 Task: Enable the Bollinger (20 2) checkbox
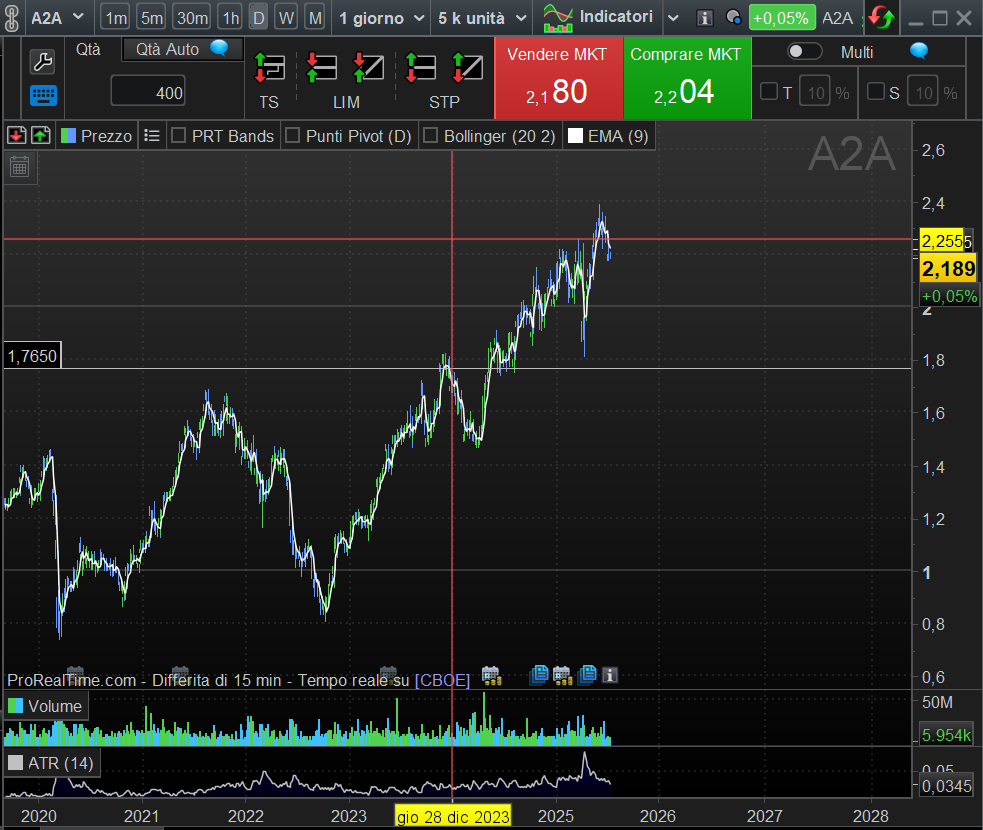click(431, 136)
